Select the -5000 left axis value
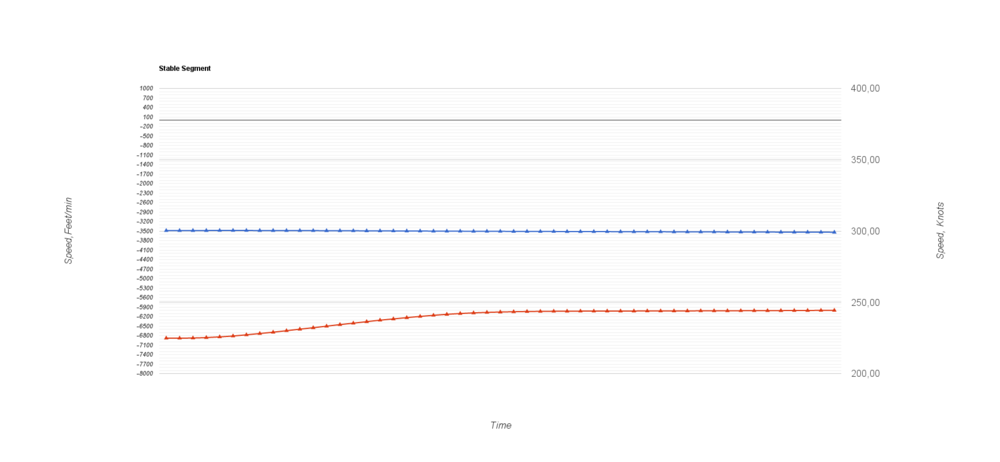This screenshot has width=1000, height=462. (x=145, y=278)
